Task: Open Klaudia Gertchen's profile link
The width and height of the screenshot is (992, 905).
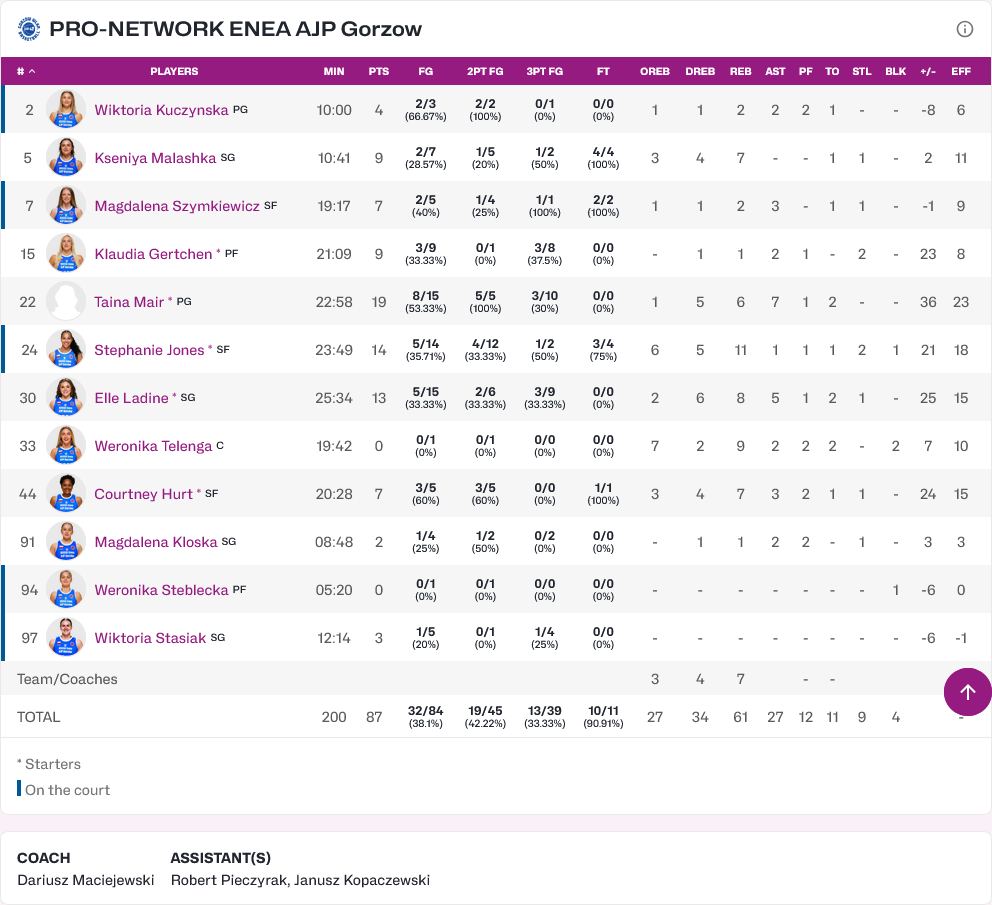Action: (153, 254)
